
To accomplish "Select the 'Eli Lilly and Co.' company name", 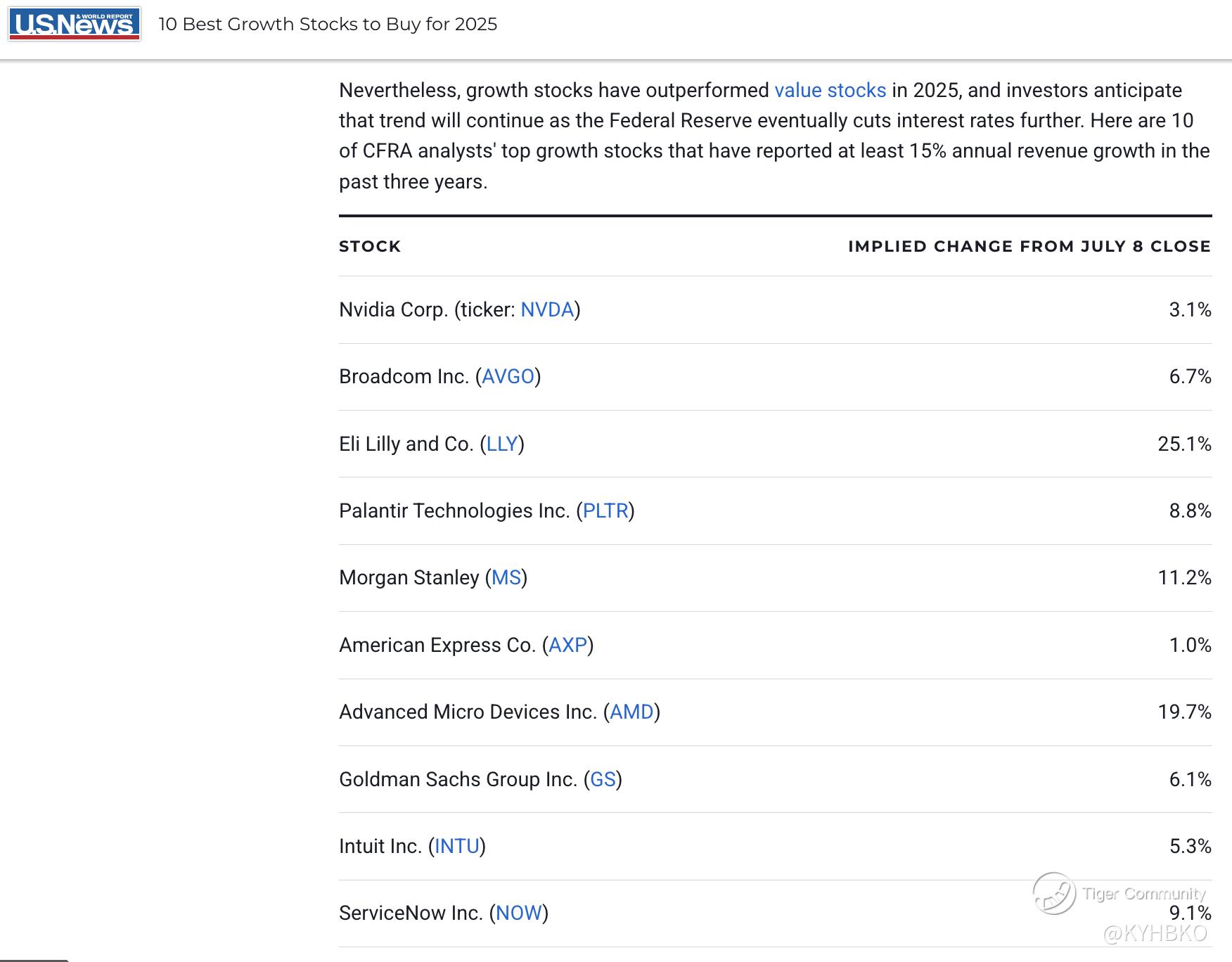I will [x=406, y=444].
